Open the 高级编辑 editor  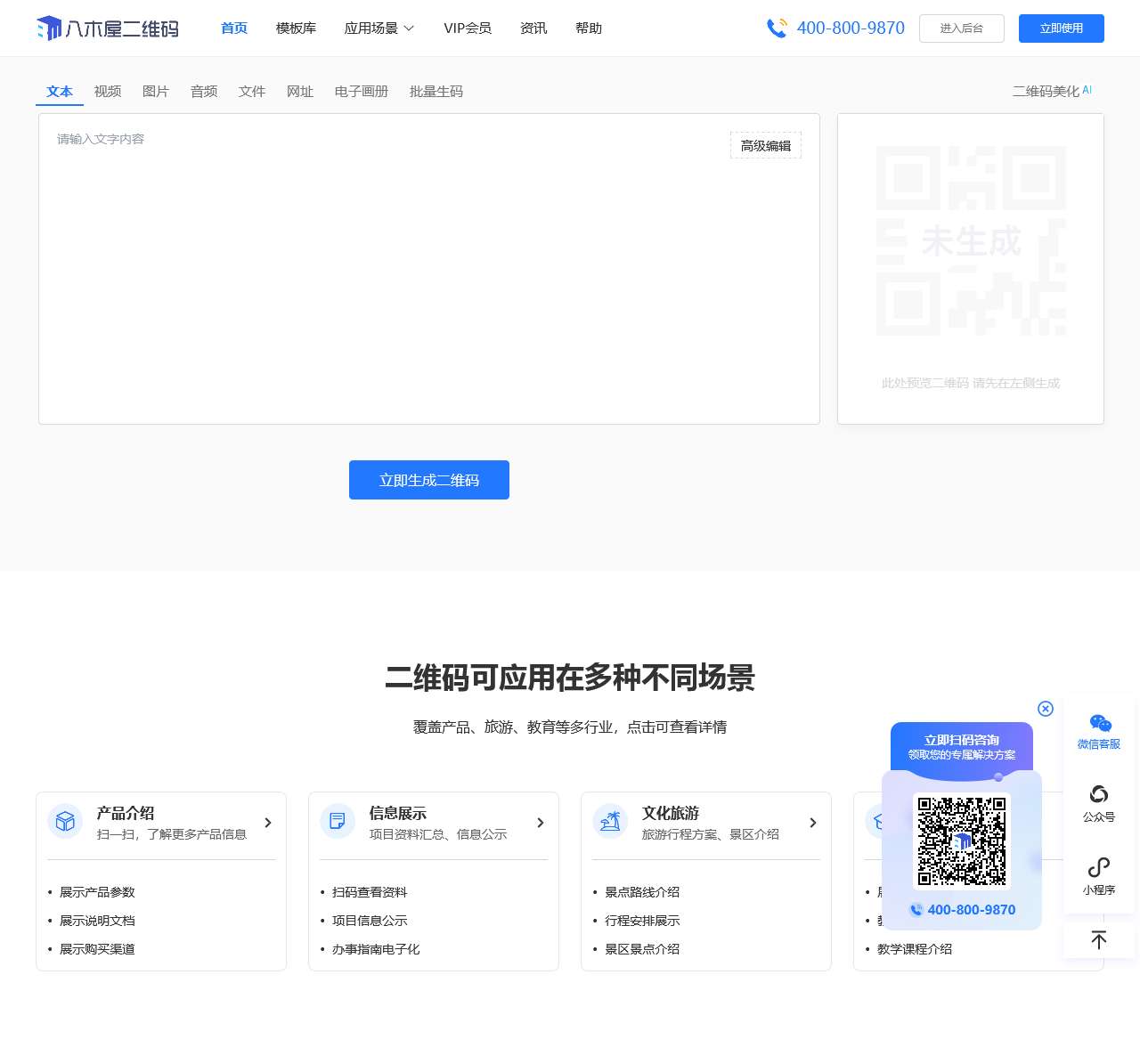(765, 145)
